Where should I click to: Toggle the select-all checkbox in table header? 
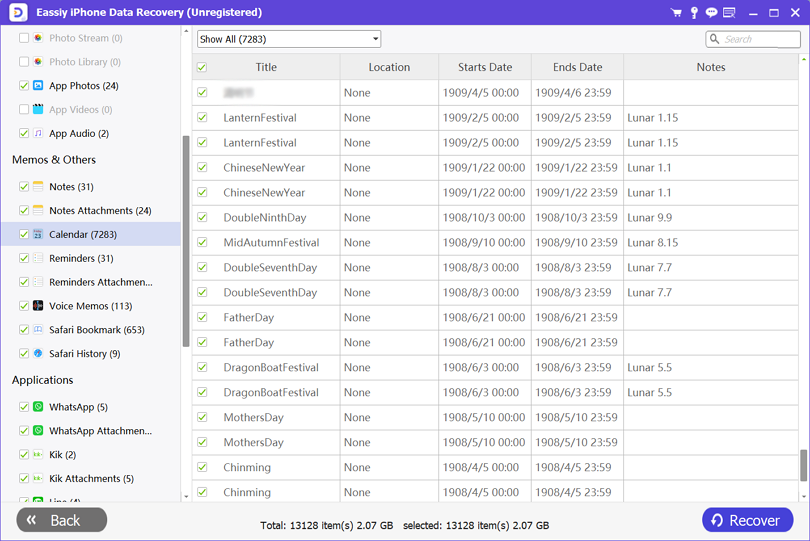[202, 67]
